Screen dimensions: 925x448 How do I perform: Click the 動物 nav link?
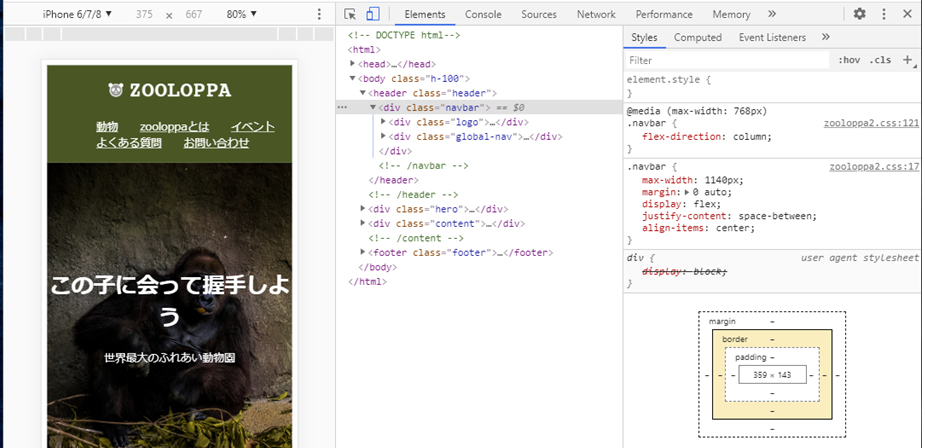coord(107,127)
